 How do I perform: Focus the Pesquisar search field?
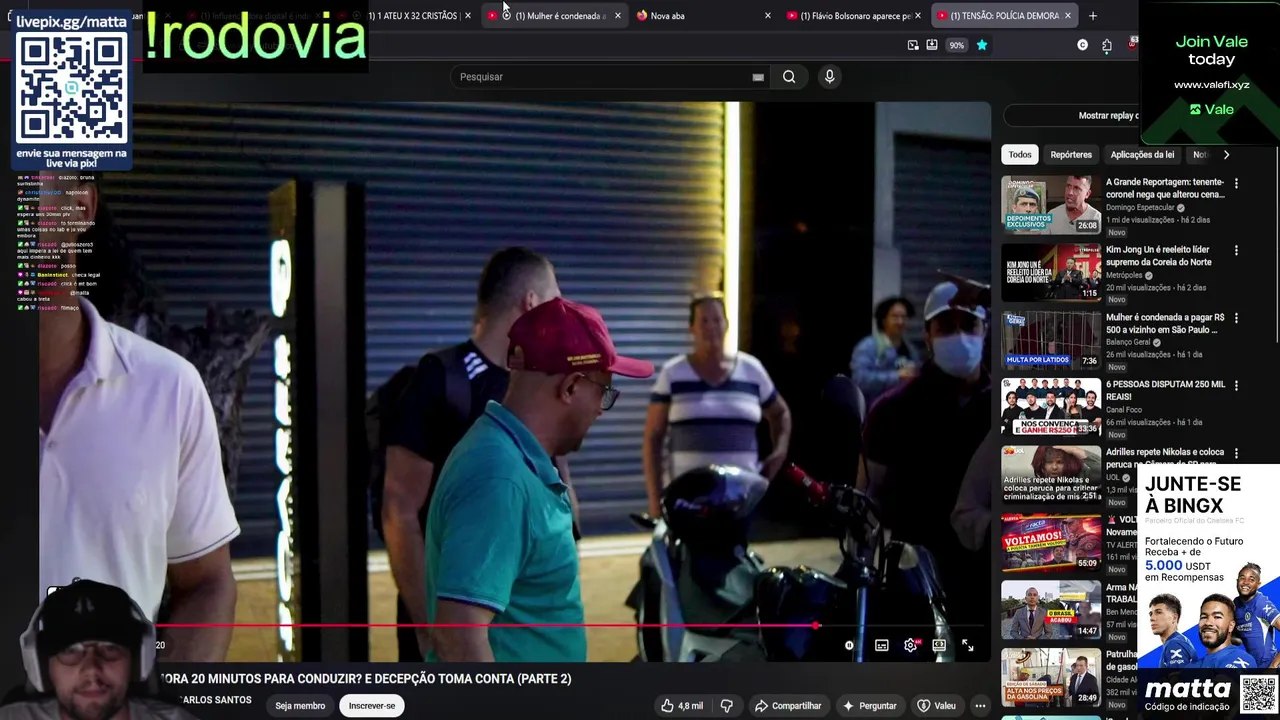pyautogui.click(x=608, y=77)
